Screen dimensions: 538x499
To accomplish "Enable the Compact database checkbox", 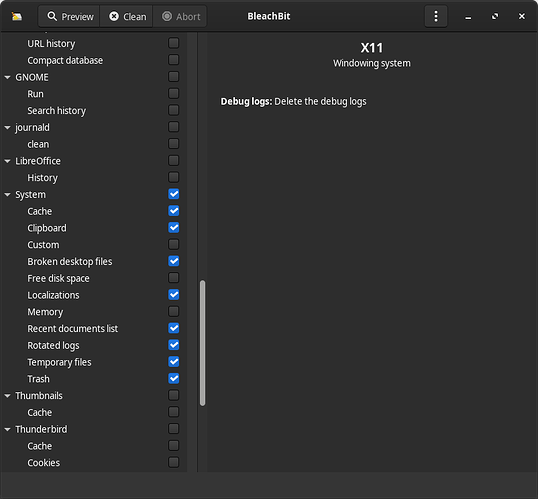I will click(174, 60).
